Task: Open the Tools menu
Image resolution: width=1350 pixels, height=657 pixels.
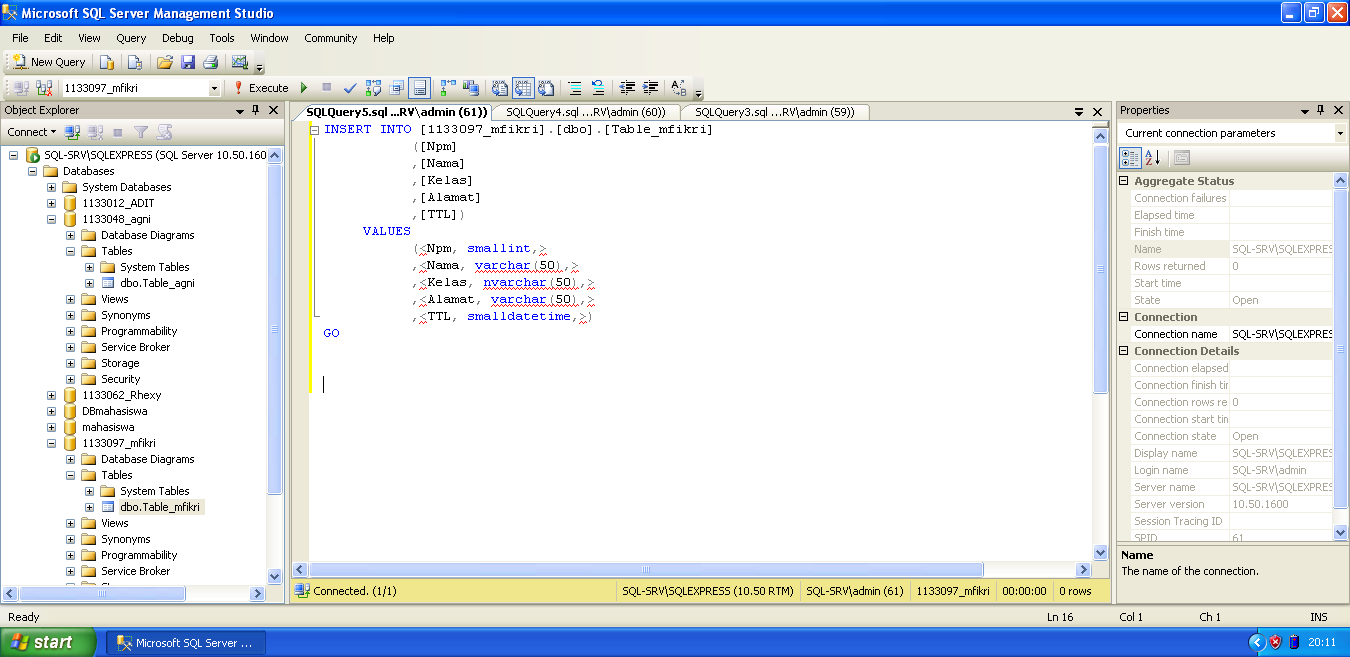Action: click(x=222, y=38)
